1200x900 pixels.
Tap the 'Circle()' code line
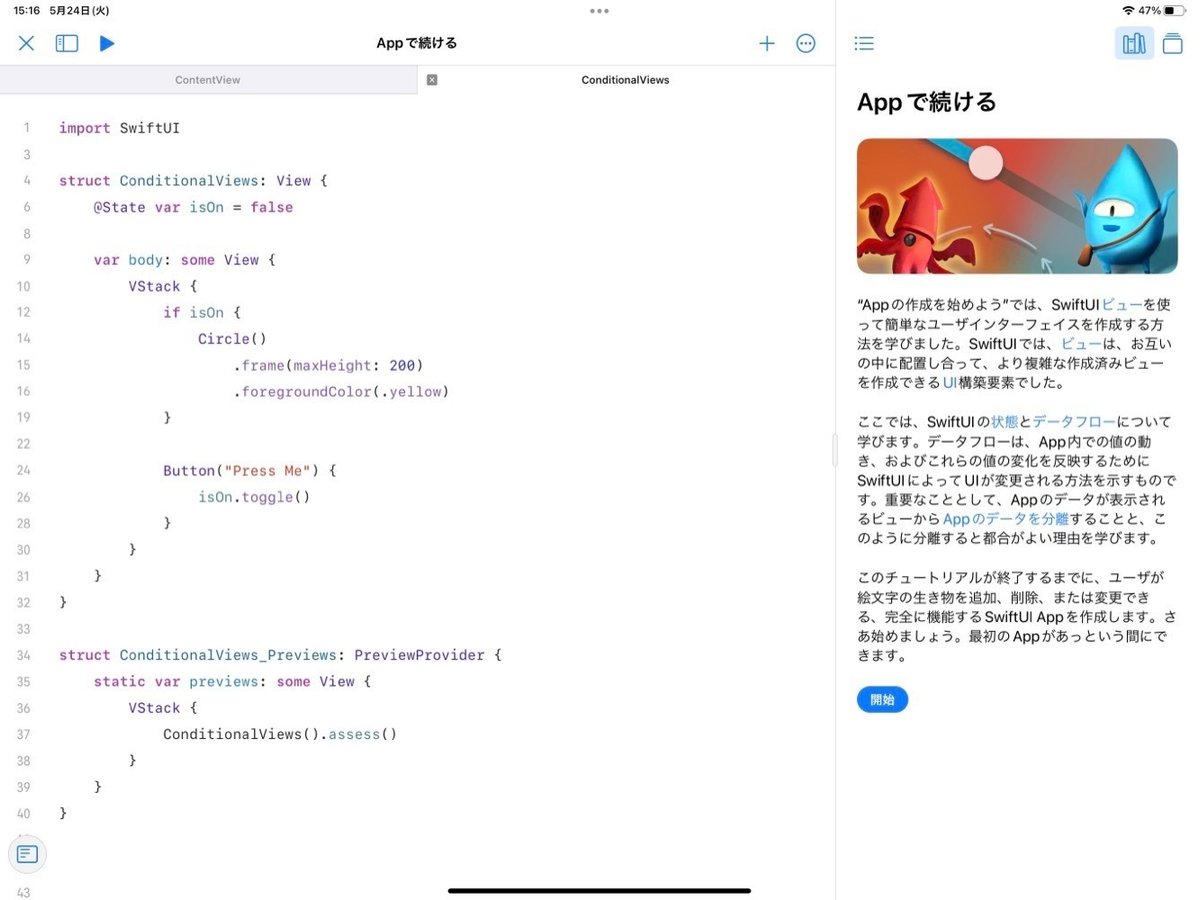pyautogui.click(x=232, y=339)
